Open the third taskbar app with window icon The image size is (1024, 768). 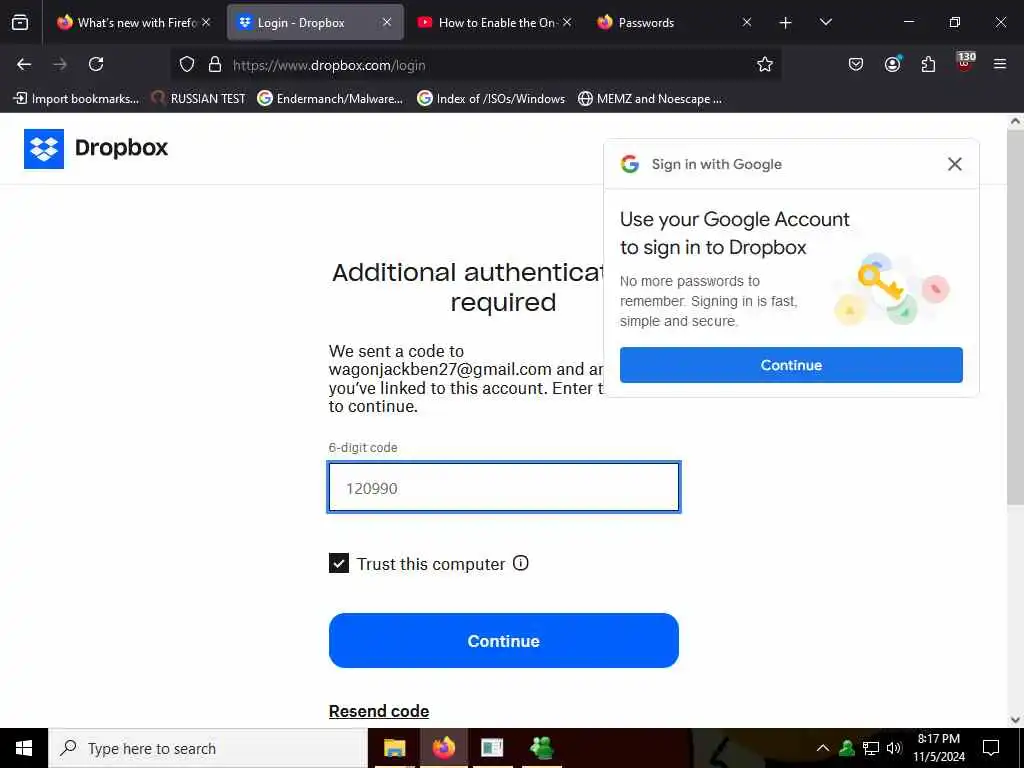click(492, 748)
